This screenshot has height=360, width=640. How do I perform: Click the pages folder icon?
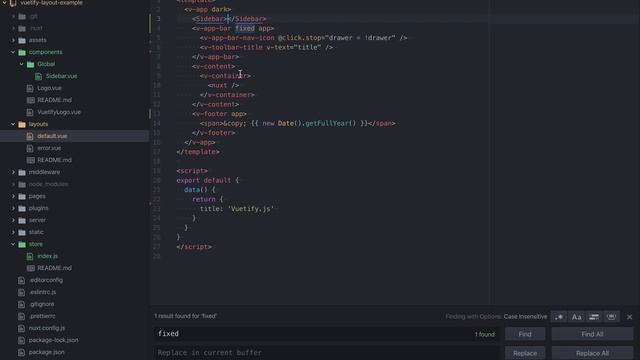pos(22,196)
